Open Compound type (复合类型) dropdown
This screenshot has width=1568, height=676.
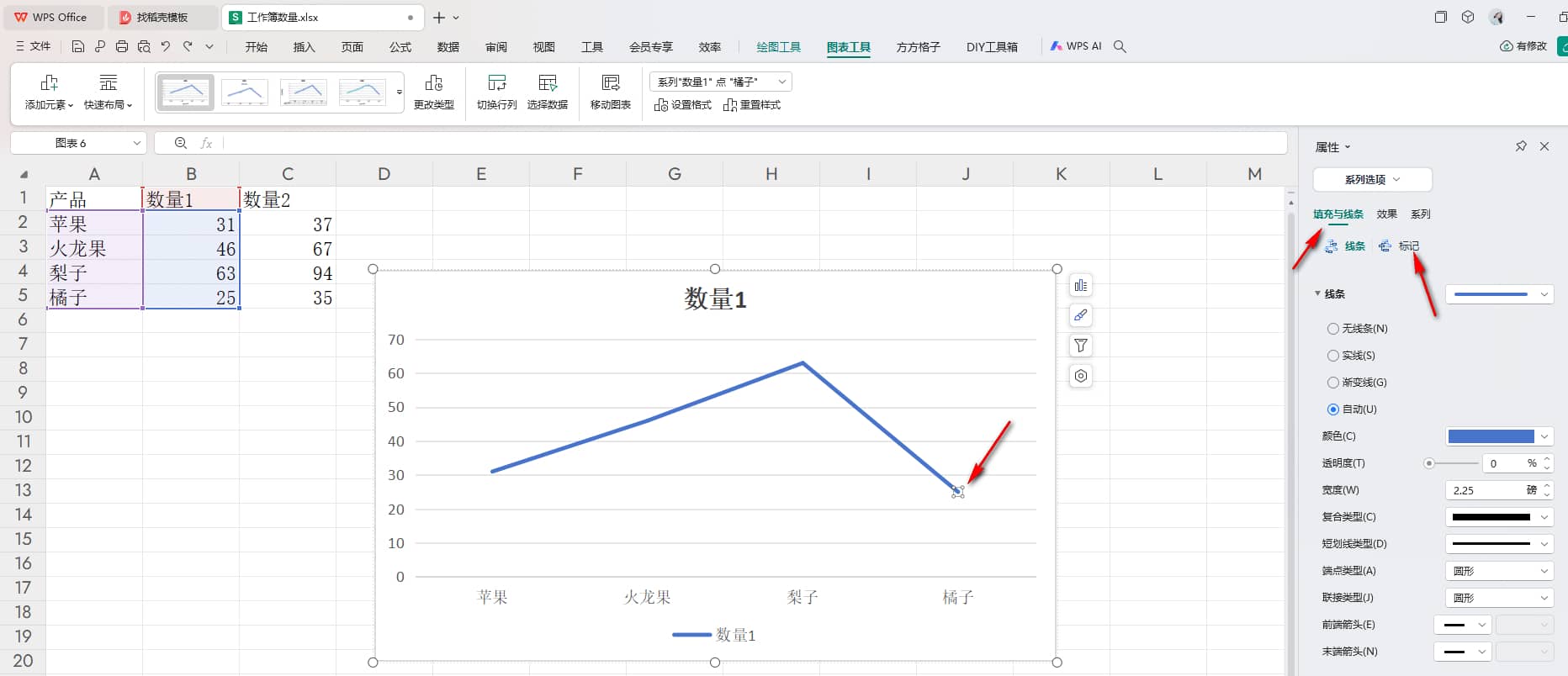1499,517
